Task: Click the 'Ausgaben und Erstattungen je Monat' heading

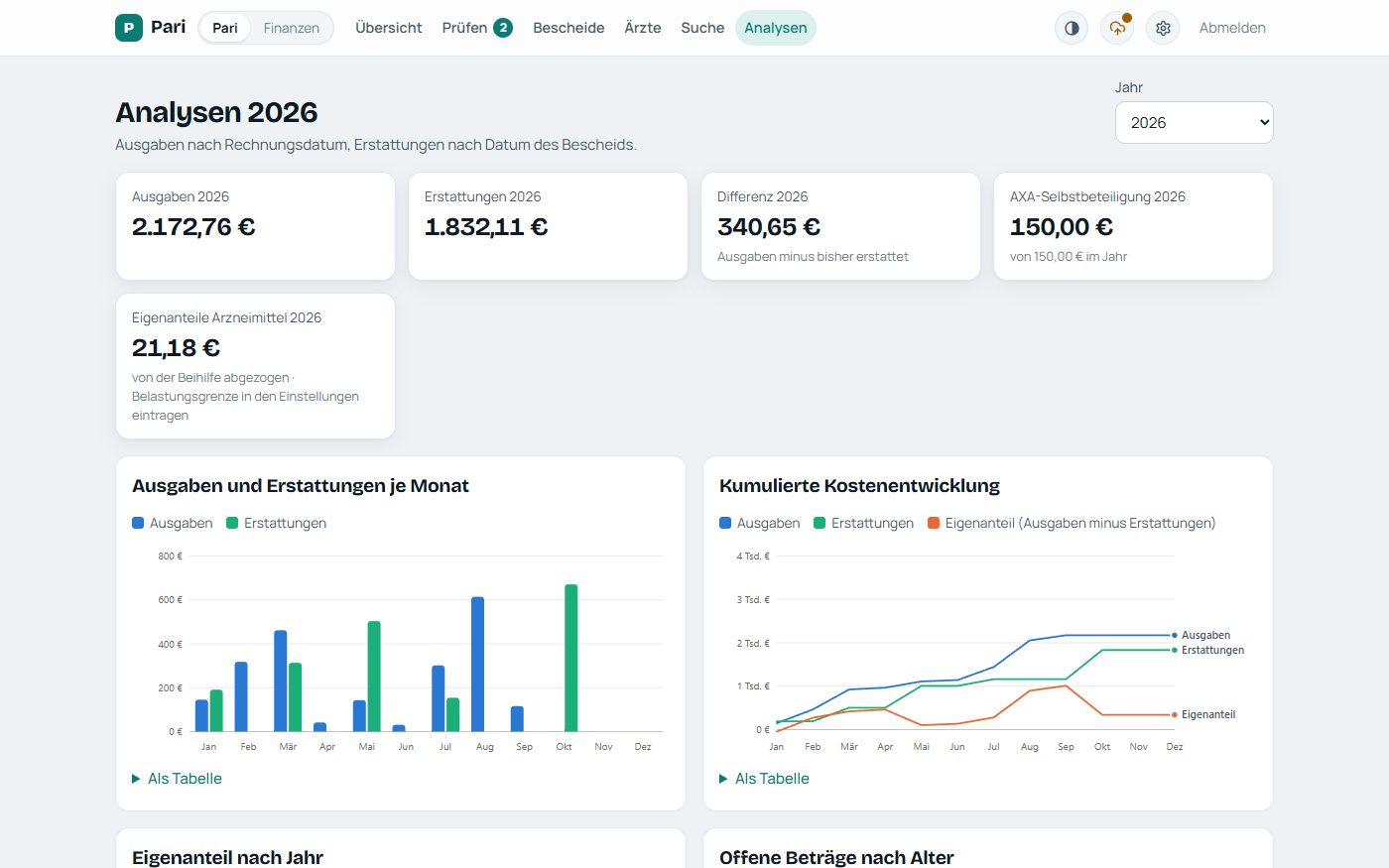Action: [301, 486]
